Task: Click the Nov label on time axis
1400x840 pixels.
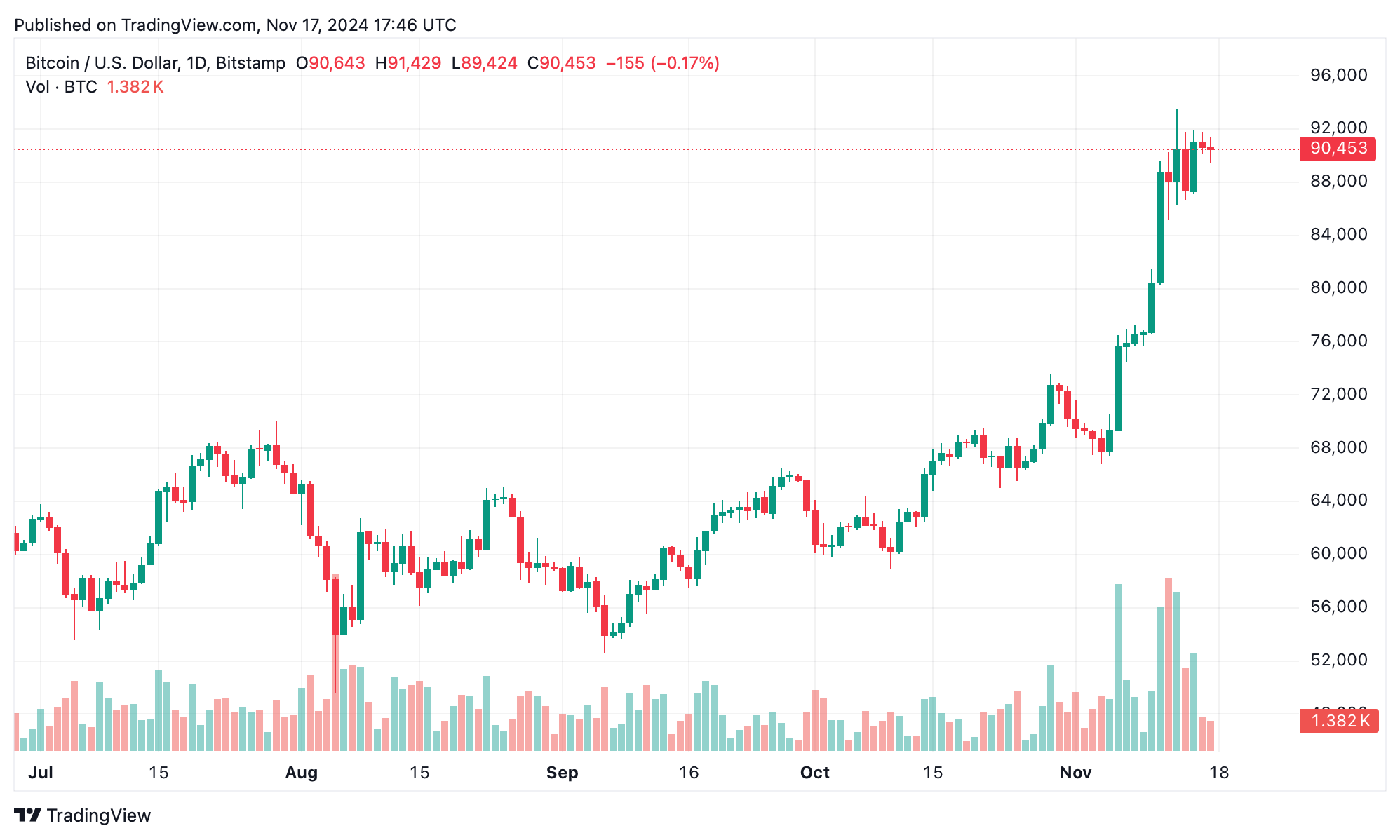Action: point(1075,773)
